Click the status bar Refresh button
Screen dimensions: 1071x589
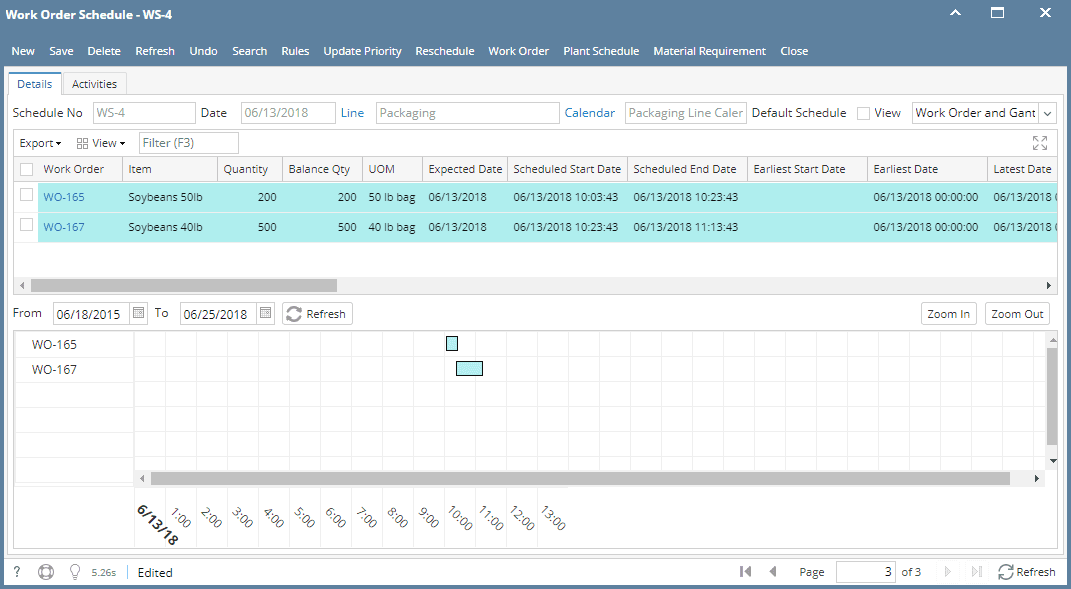(1027, 572)
